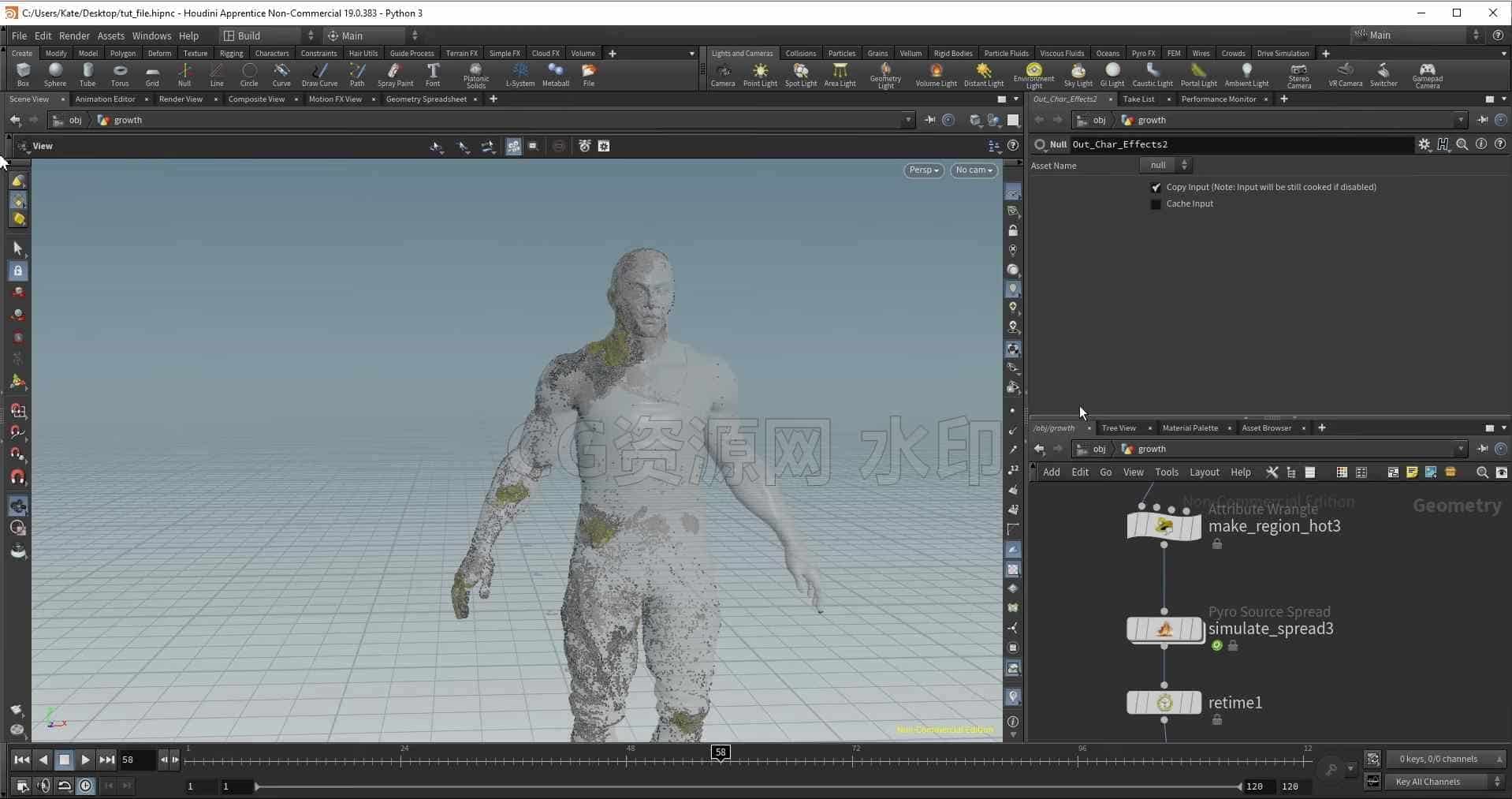Toggle the Copy Input checkbox
The image size is (1512, 799).
[x=1156, y=187]
